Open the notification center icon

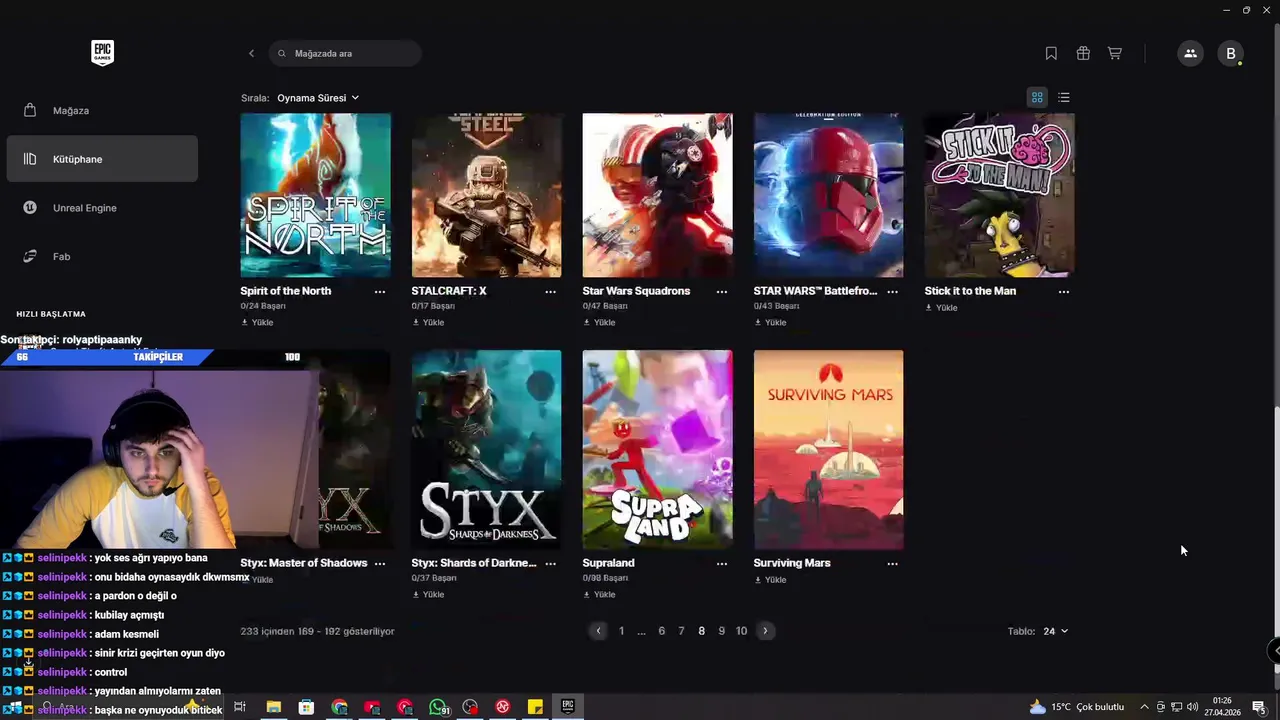coord(1258,707)
